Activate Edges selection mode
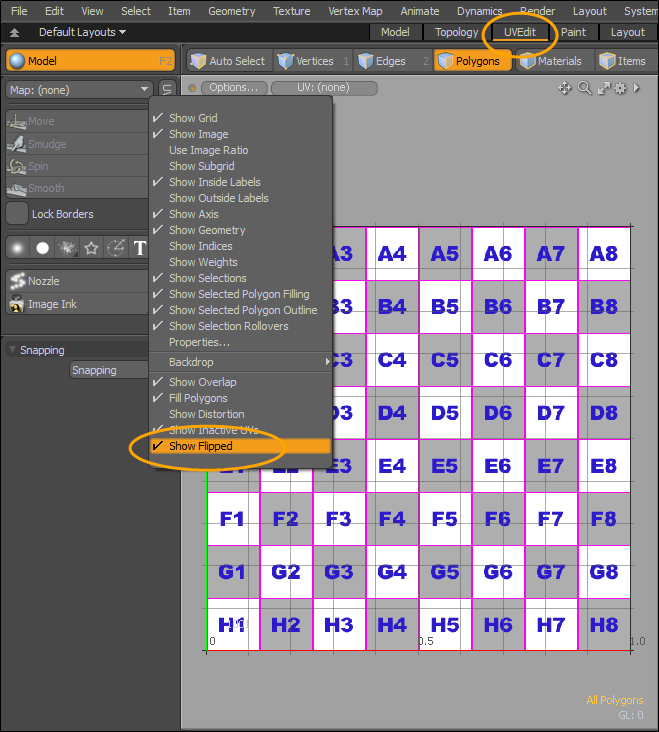 pos(390,61)
